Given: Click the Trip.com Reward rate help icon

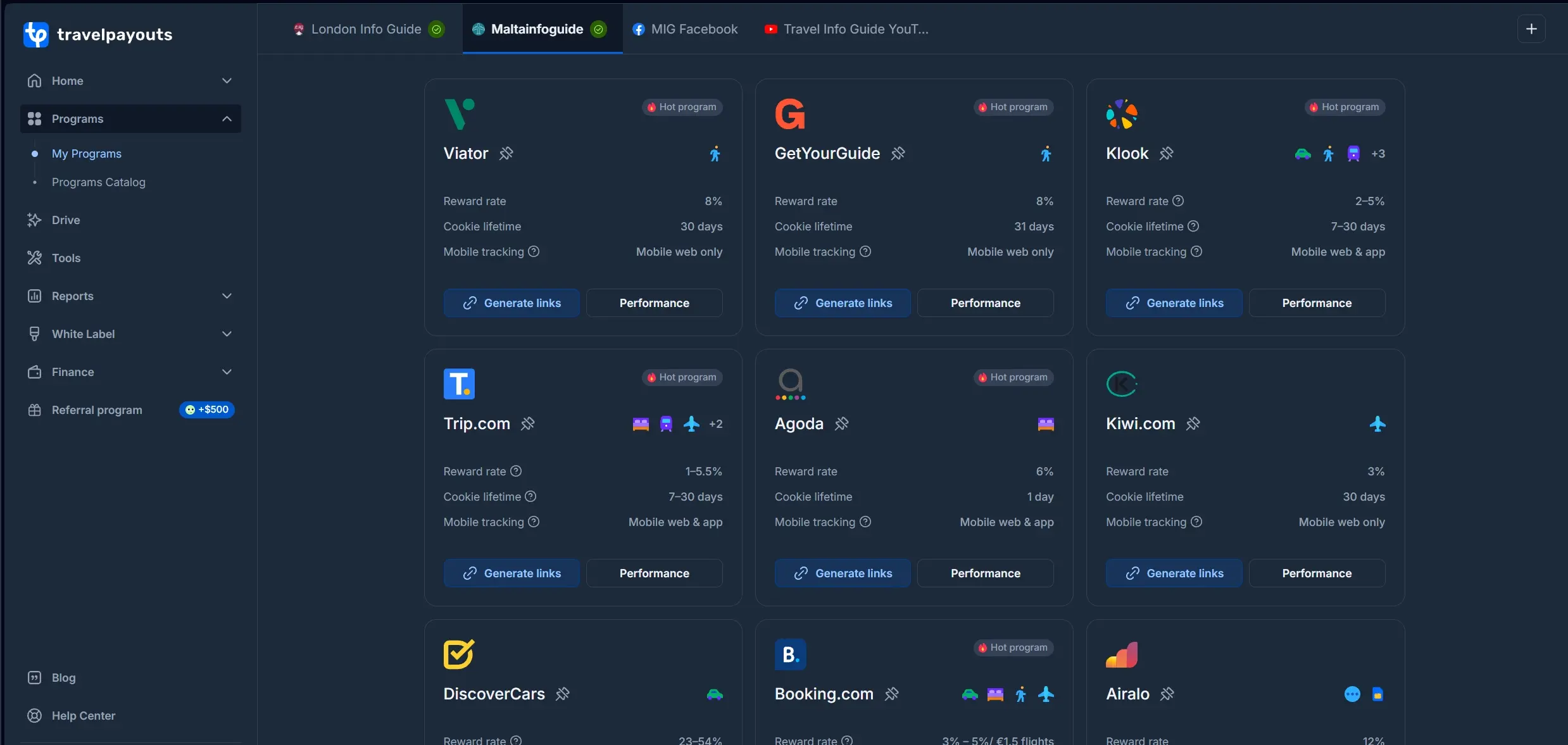Looking at the screenshot, I should pyautogui.click(x=516, y=471).
